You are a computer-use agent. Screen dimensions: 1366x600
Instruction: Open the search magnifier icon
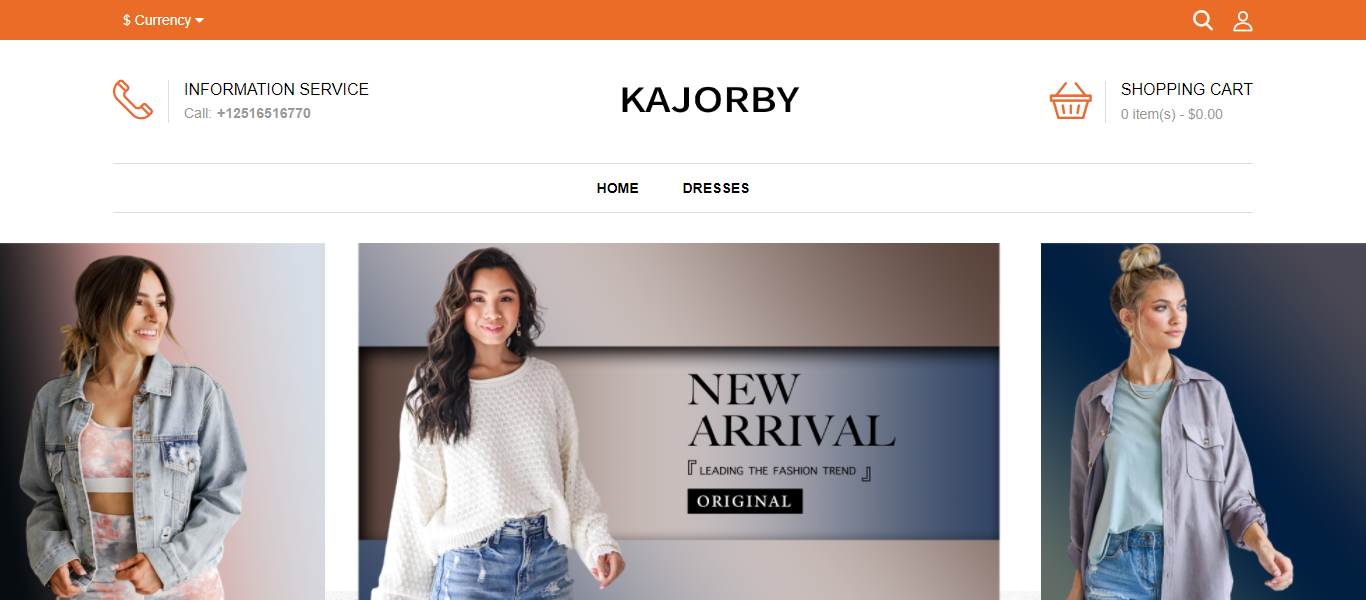(1203, 20)
